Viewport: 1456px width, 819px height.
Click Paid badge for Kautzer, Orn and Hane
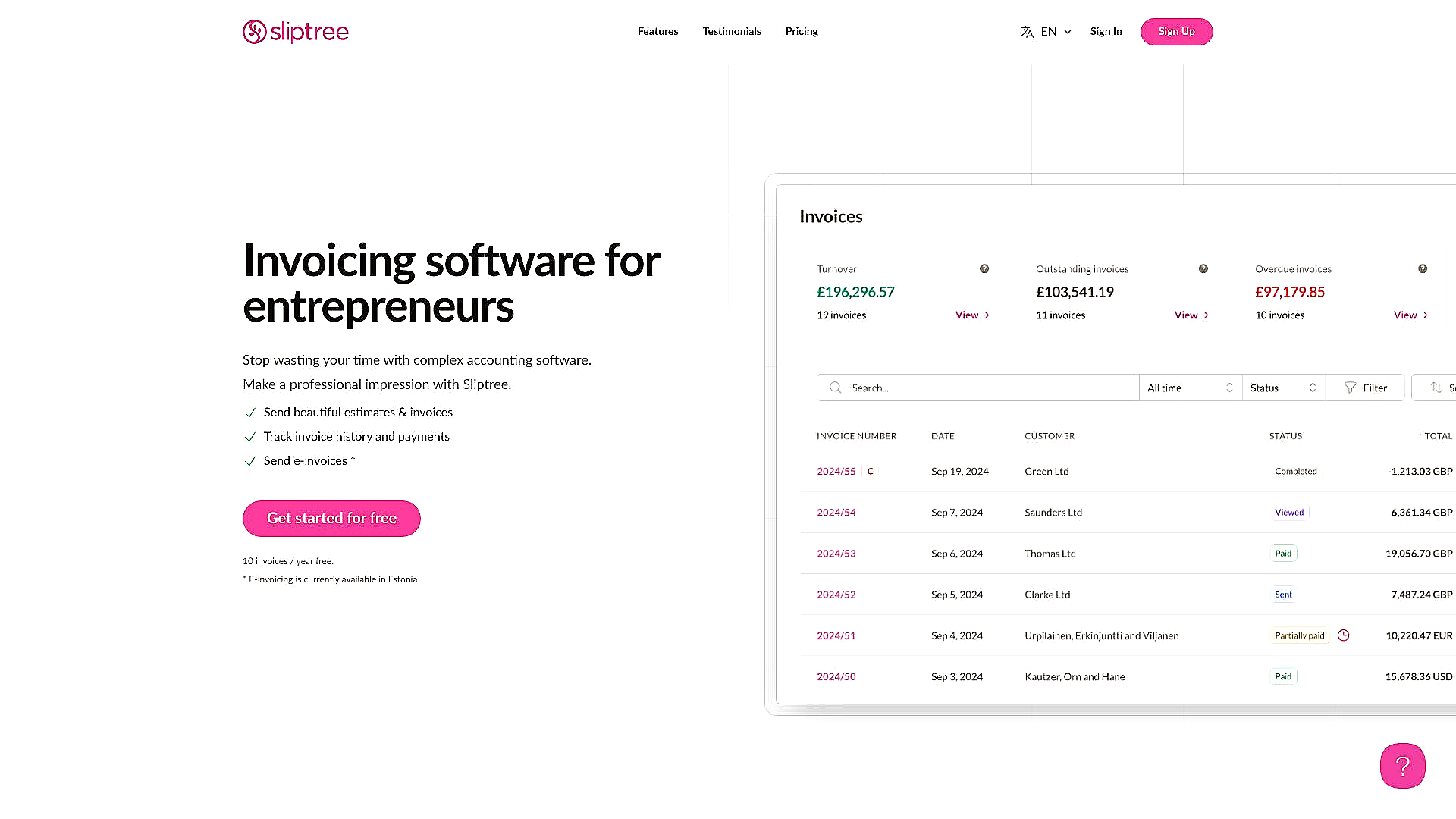[1283, 676]
